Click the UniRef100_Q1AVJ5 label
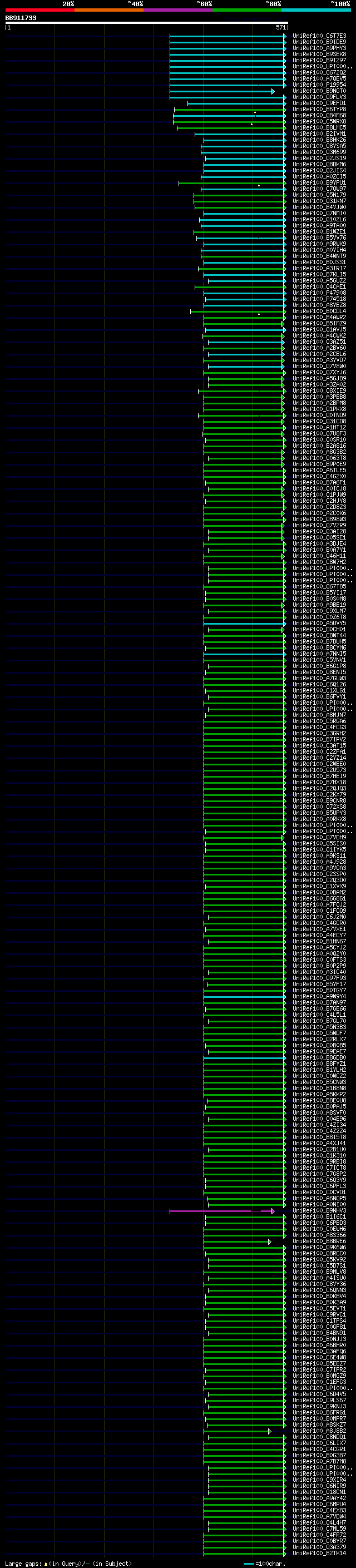 tap(319, 329)
